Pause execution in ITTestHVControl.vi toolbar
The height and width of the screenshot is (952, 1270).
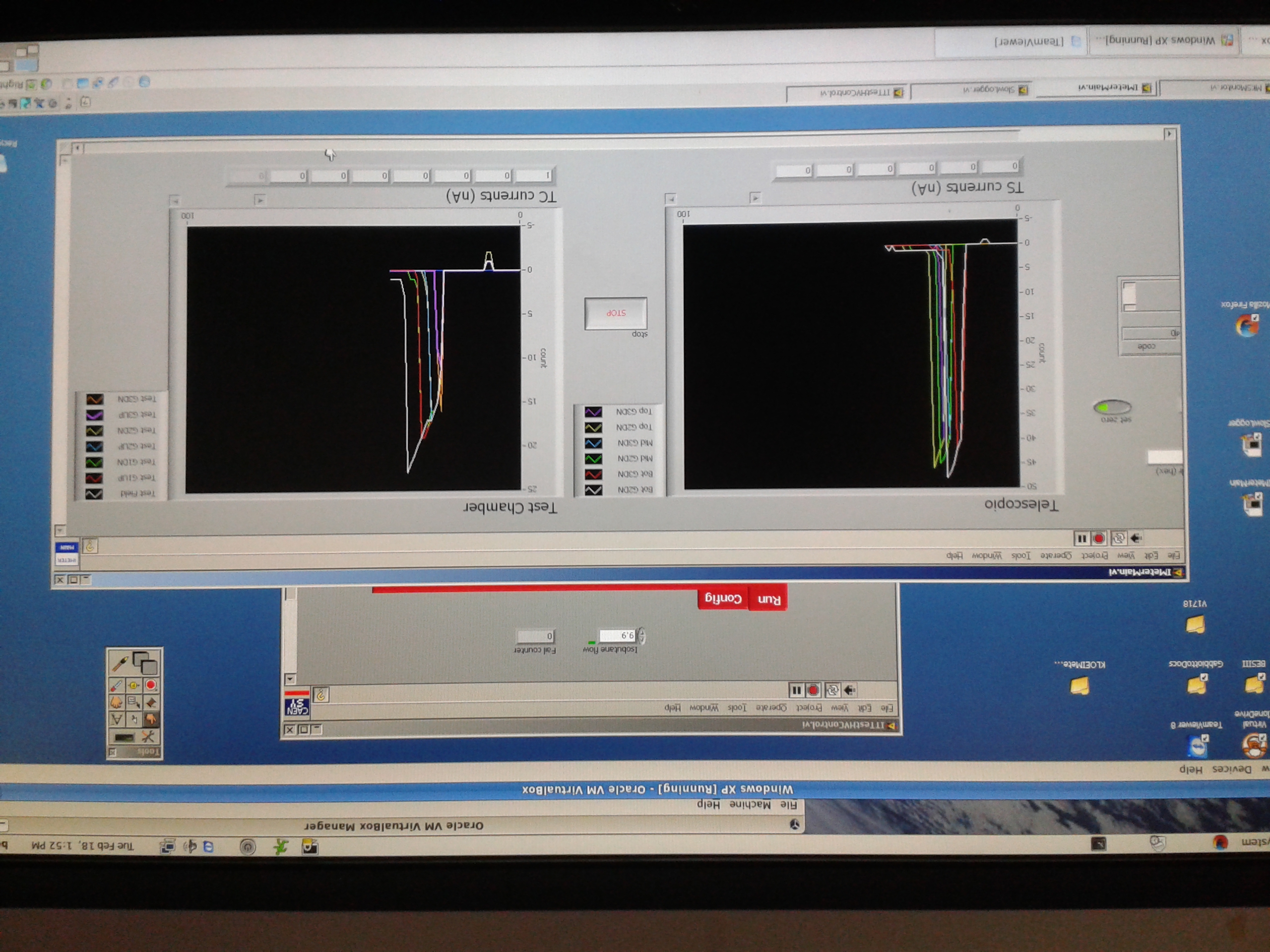click(x=796, y=690)
